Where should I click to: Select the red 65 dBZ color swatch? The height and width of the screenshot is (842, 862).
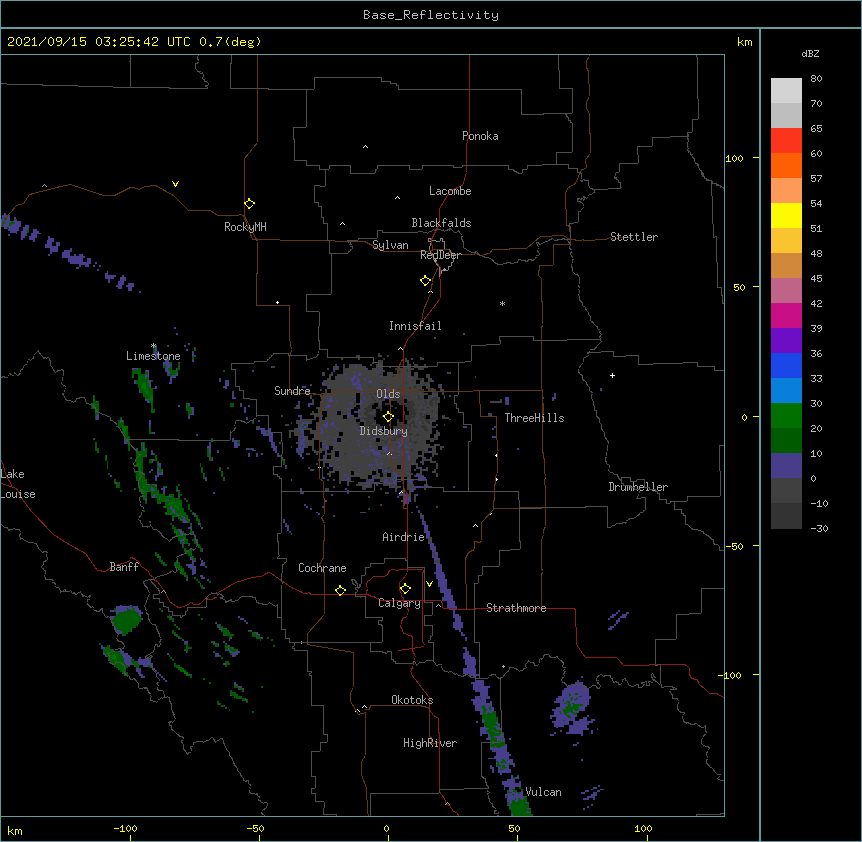pyautogui.click(x=786, y=141)
